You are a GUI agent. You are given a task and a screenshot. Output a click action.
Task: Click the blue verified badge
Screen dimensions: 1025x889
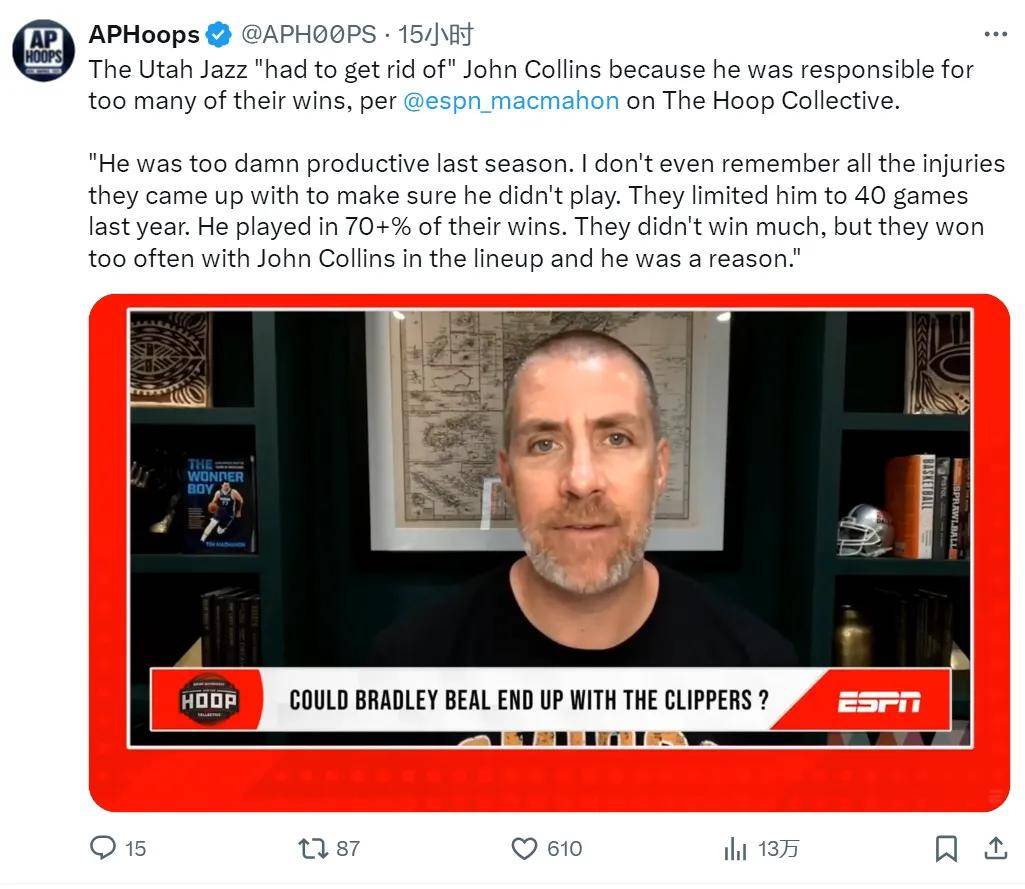pos(219,35)
